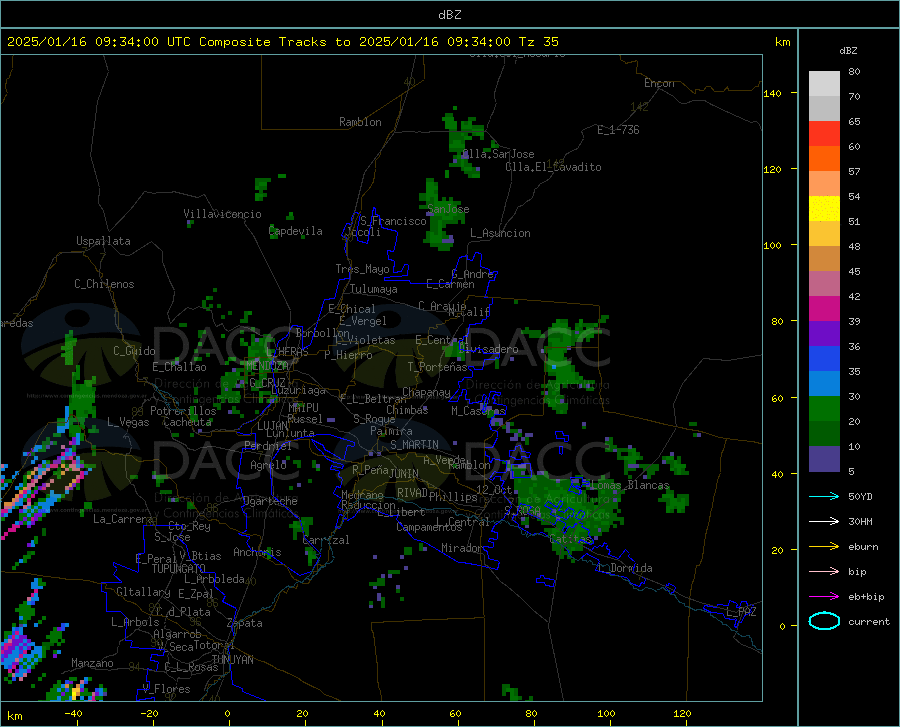900x727 pixels.
Task: Select the 39-42 dBZ magenta swatch
Action: (824, 309)
